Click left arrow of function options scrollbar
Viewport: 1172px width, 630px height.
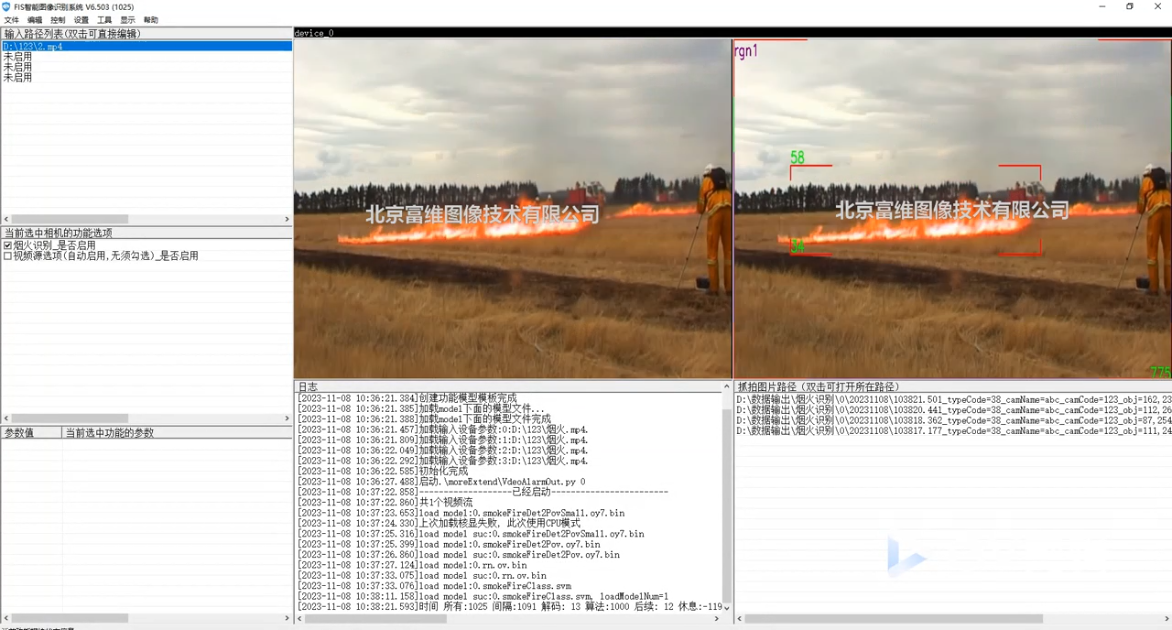tap(6, 419)
